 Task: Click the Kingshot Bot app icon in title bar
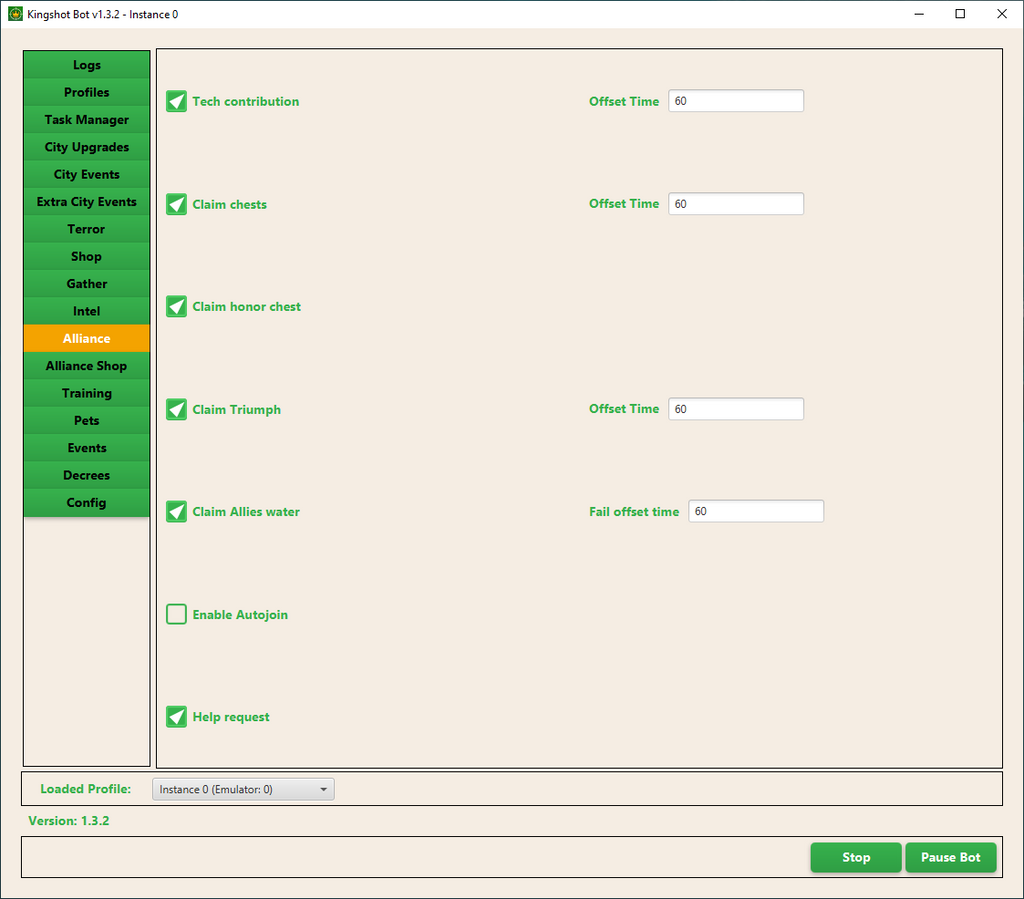click(15, 14)
